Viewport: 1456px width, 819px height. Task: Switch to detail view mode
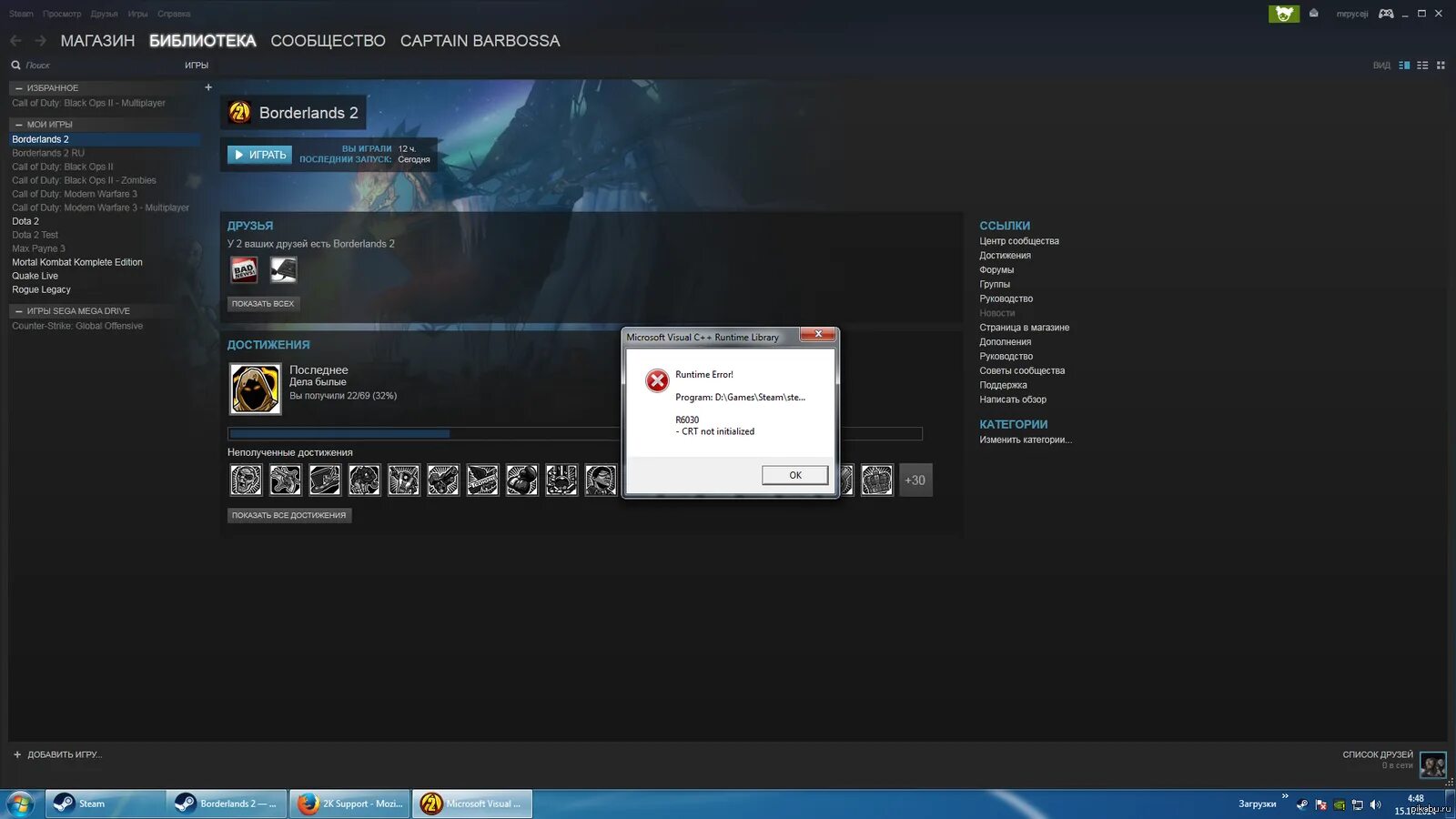[x=1404, y=66]
